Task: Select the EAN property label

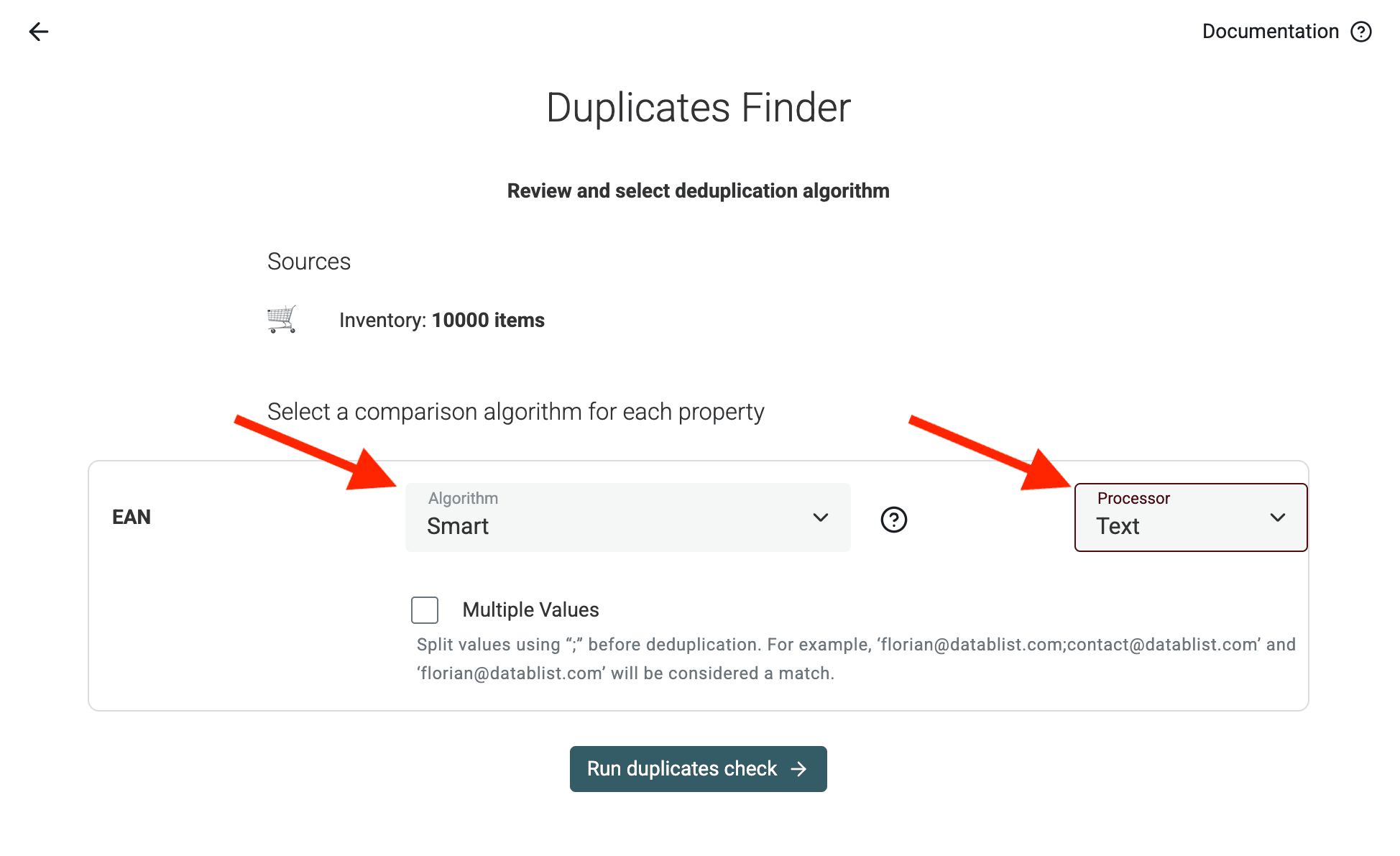Action: pos(132,517)
